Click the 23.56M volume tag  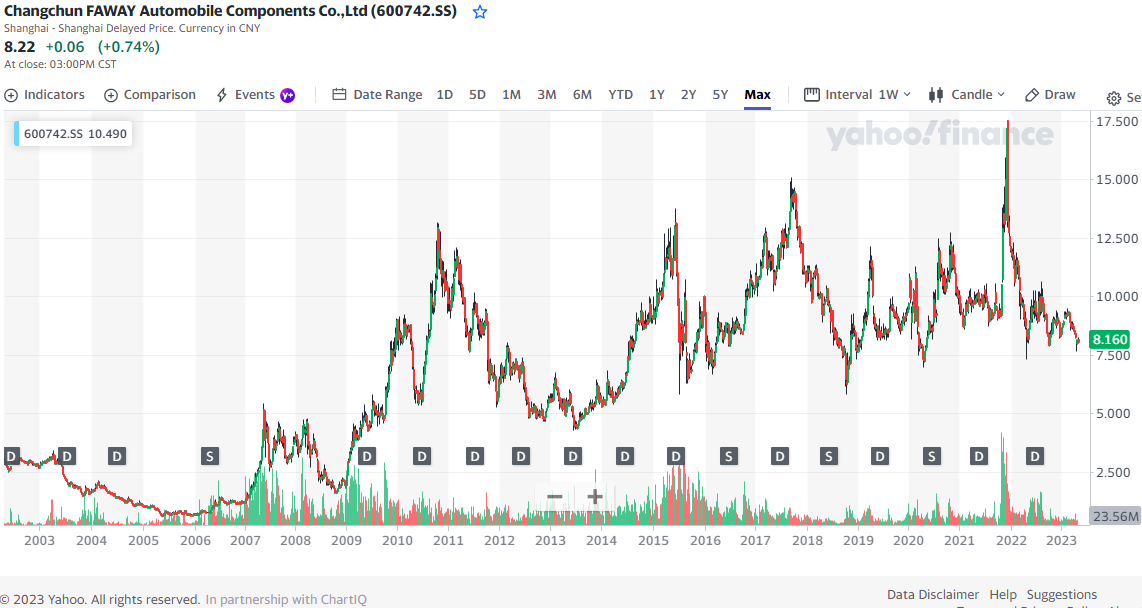pos(1115,516)
